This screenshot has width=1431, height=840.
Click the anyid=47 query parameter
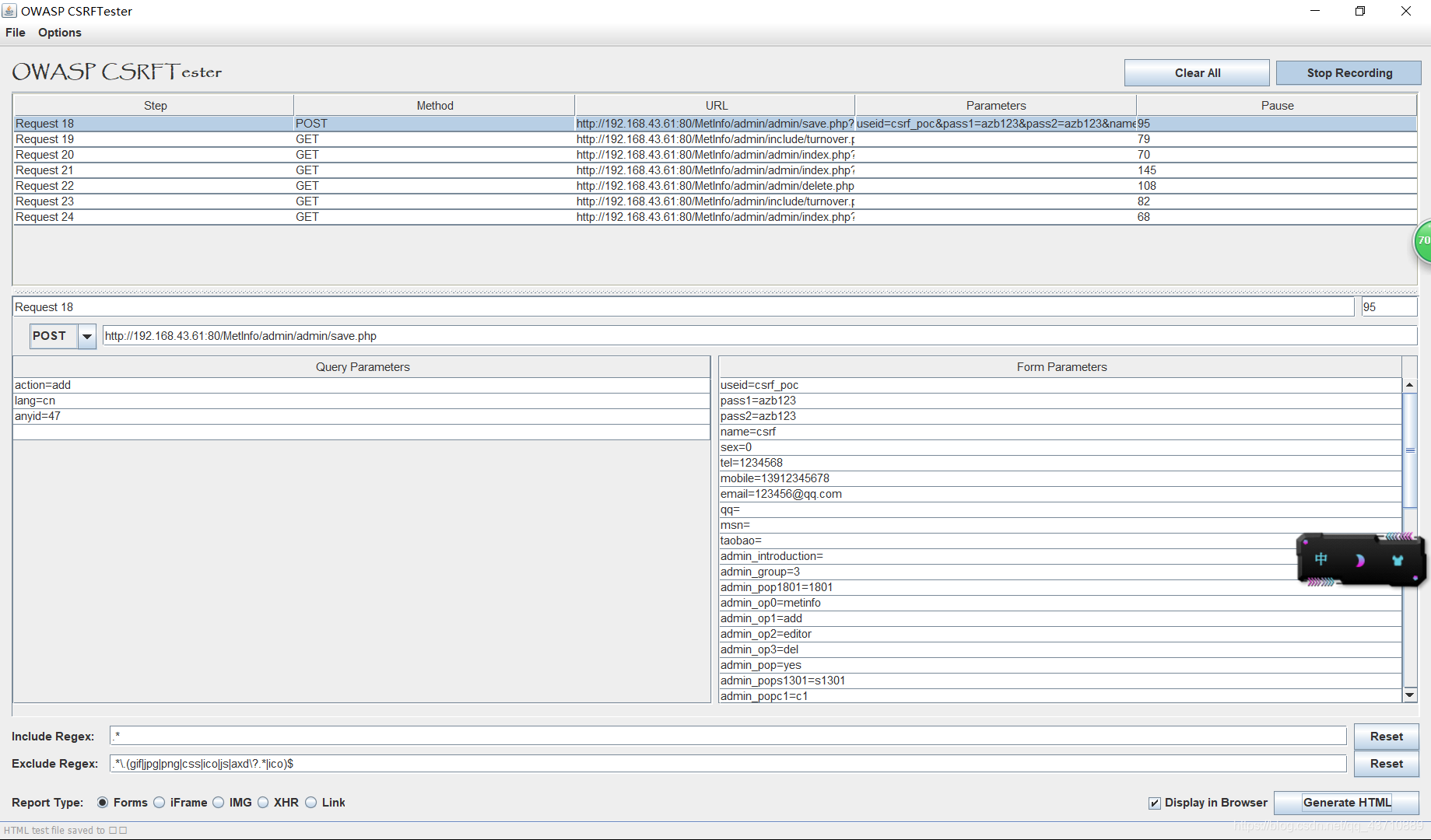point(362,416)
